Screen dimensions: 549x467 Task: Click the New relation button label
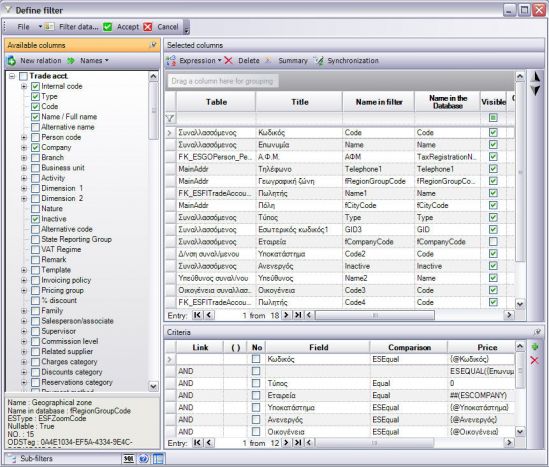coord(41,61)
